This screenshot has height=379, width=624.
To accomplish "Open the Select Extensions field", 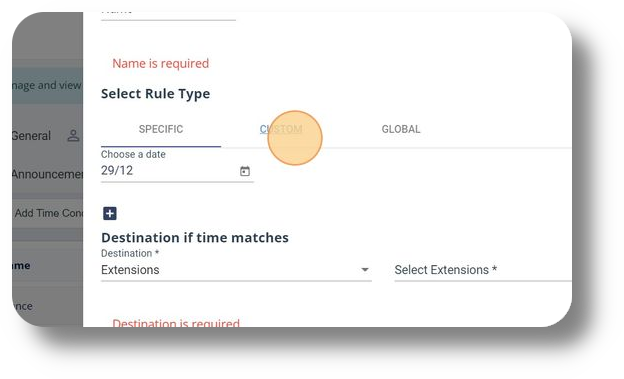I will 483,270.
